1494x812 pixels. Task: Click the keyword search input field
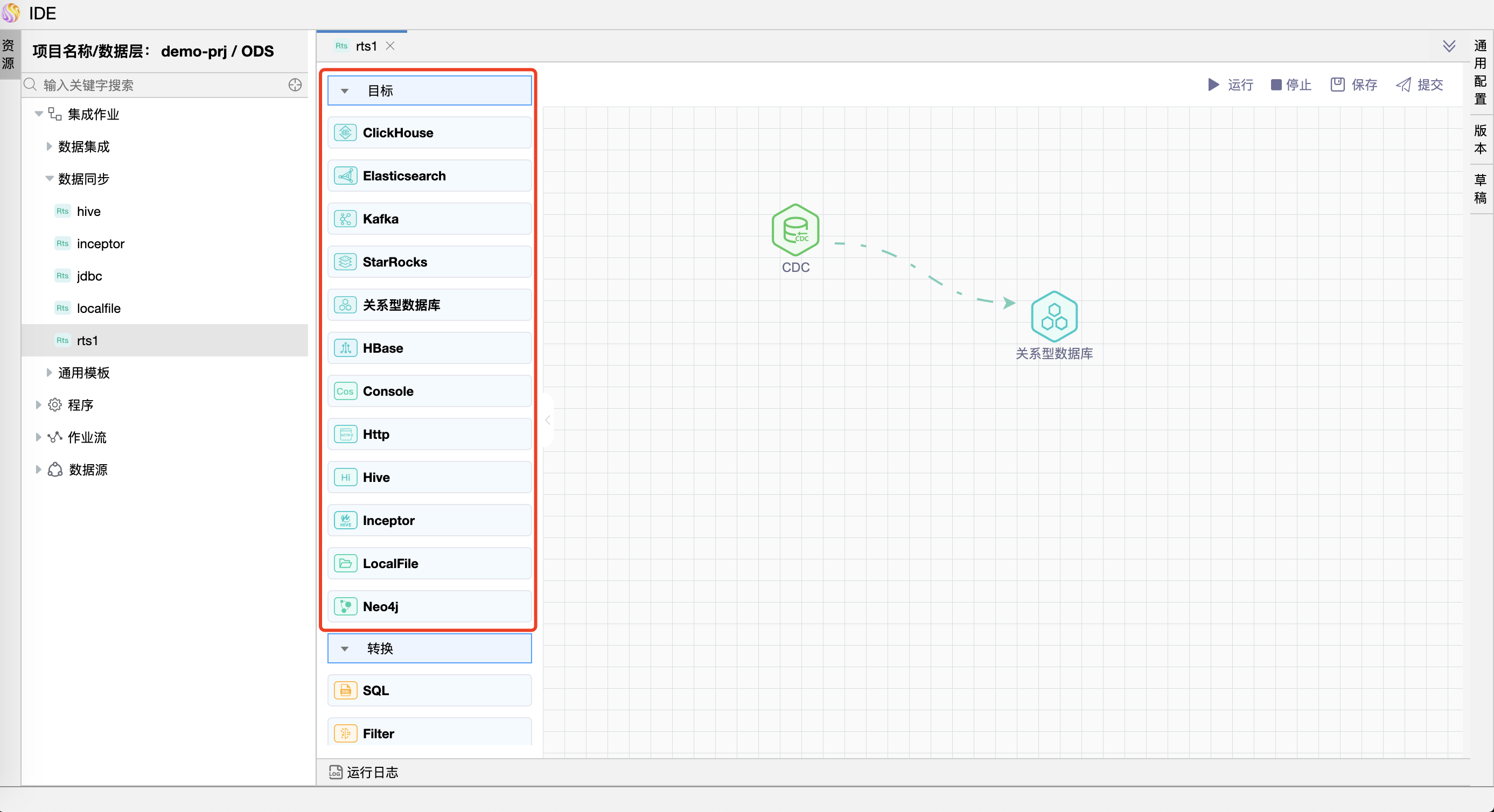(x=163, y=85)
